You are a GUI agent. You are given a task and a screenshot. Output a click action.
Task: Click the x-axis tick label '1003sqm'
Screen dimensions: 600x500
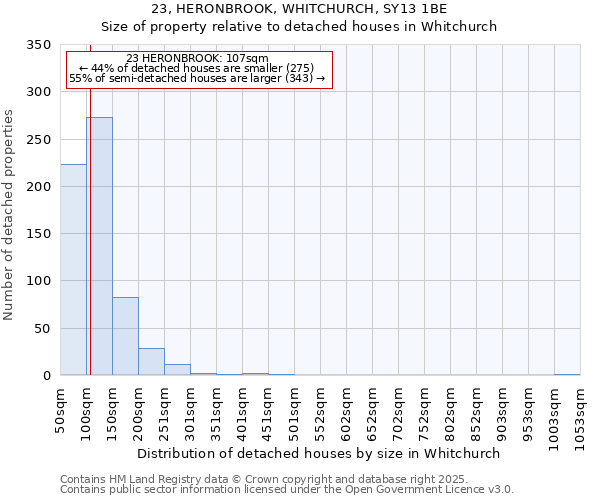pos(554,419)
